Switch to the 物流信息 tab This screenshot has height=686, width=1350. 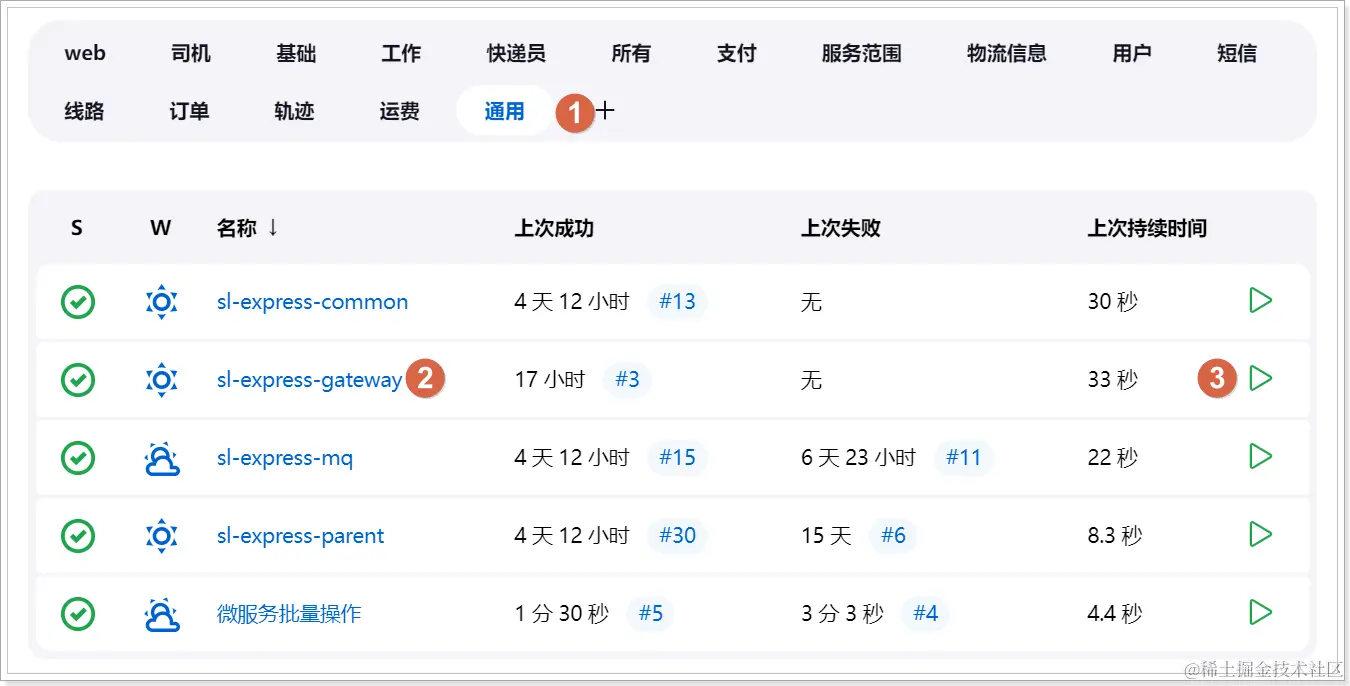pos(1006,53)
